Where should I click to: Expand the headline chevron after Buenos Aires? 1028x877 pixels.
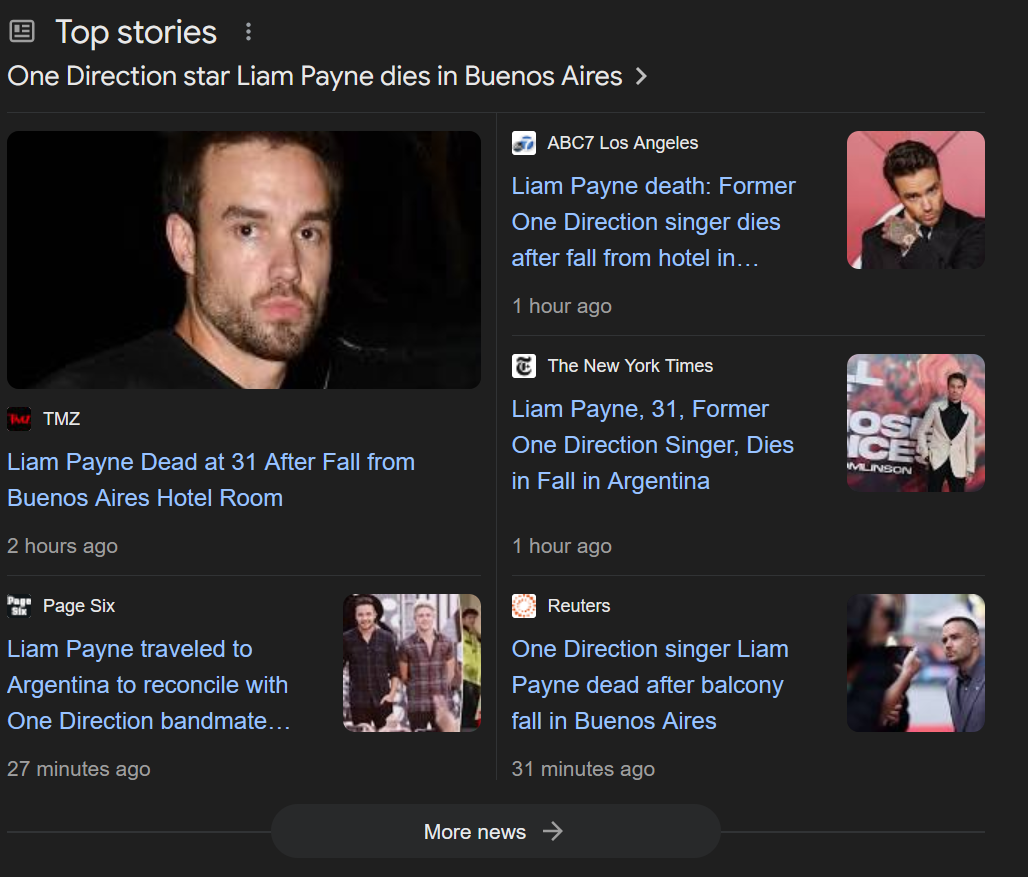coord(641,77)
